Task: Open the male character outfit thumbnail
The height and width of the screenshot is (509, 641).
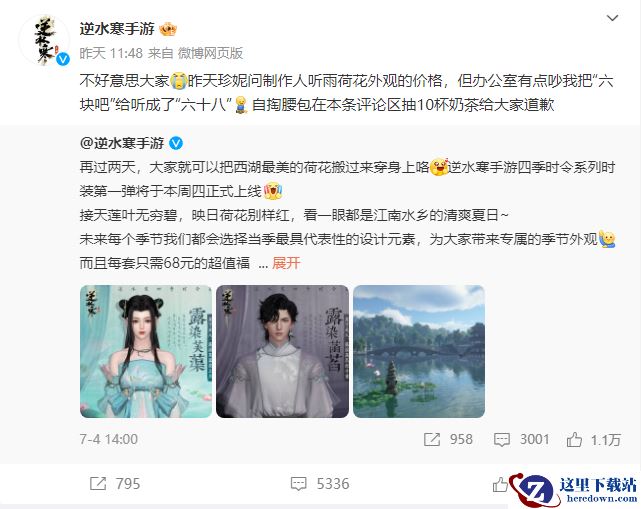Action: [x=282, y=351]
